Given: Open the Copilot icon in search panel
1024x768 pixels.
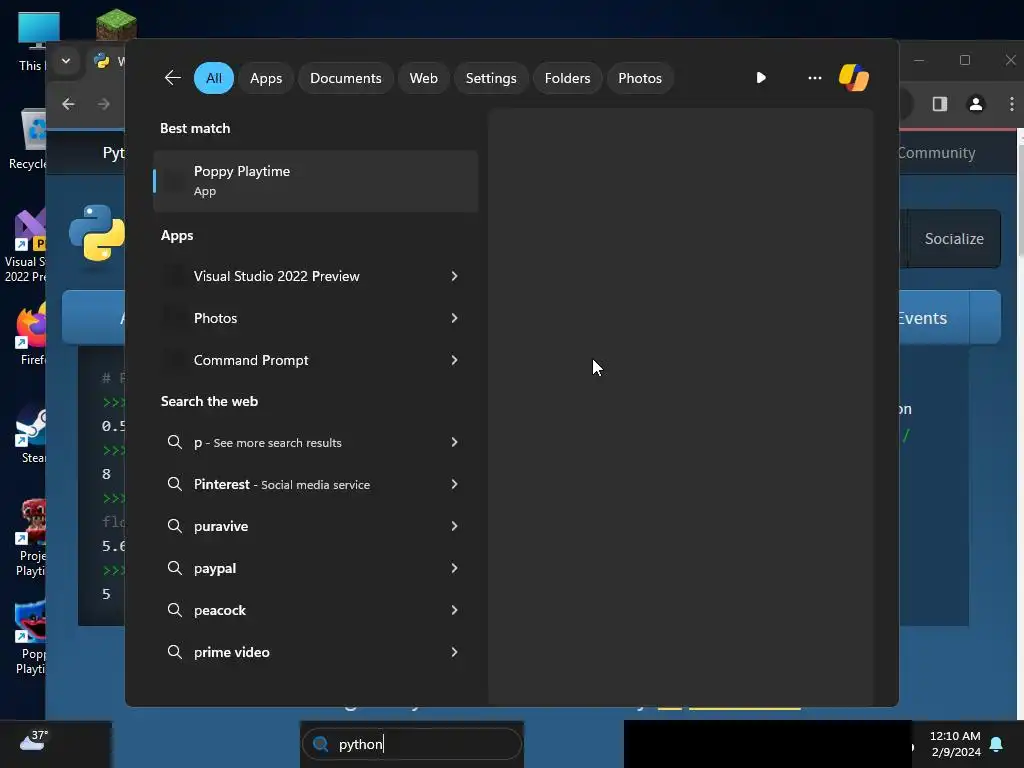Looking at the screenshot, I should click(x=854, y=78).
